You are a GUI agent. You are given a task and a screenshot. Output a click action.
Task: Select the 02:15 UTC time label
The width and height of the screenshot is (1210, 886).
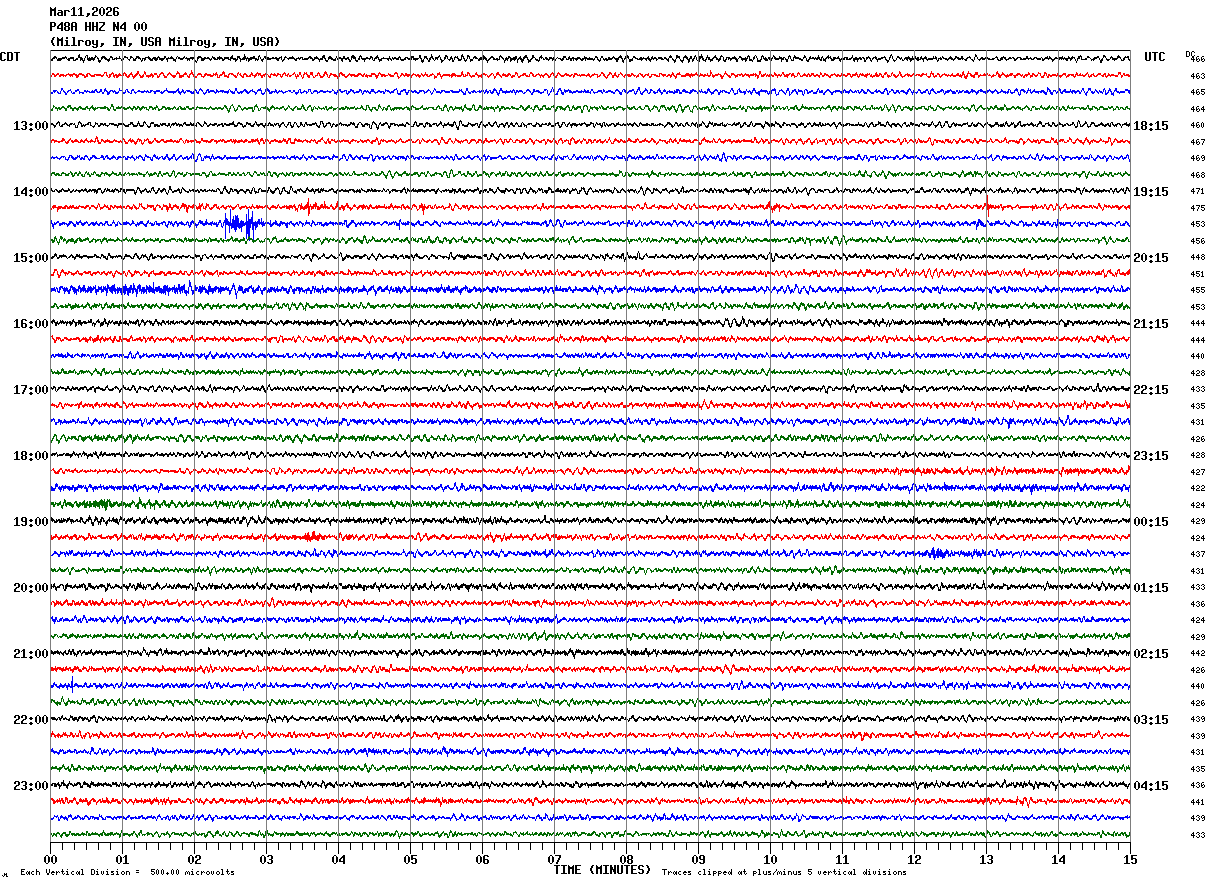[x=1151, y=654]
